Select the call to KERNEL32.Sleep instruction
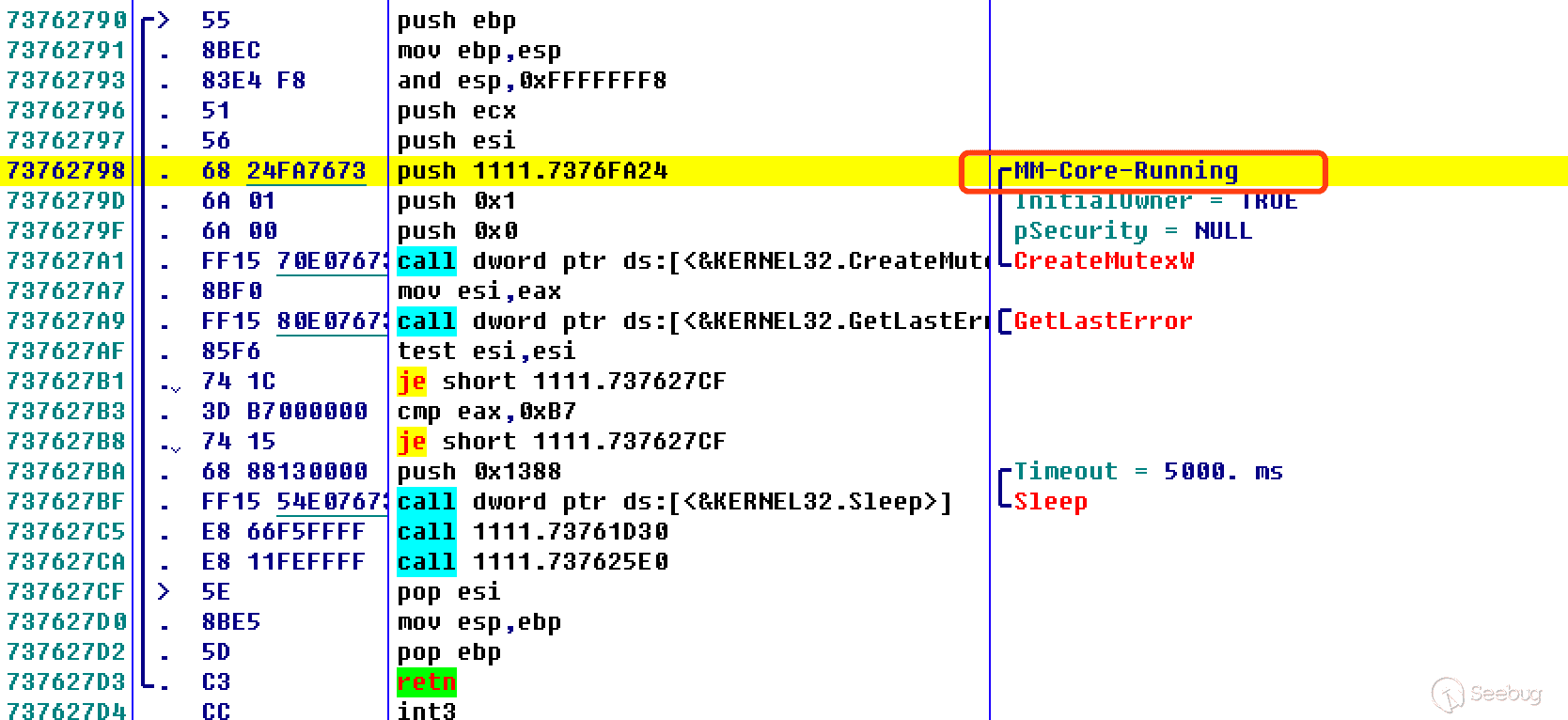This screenshot has width=1568, height=720. [x=675, y=501]
